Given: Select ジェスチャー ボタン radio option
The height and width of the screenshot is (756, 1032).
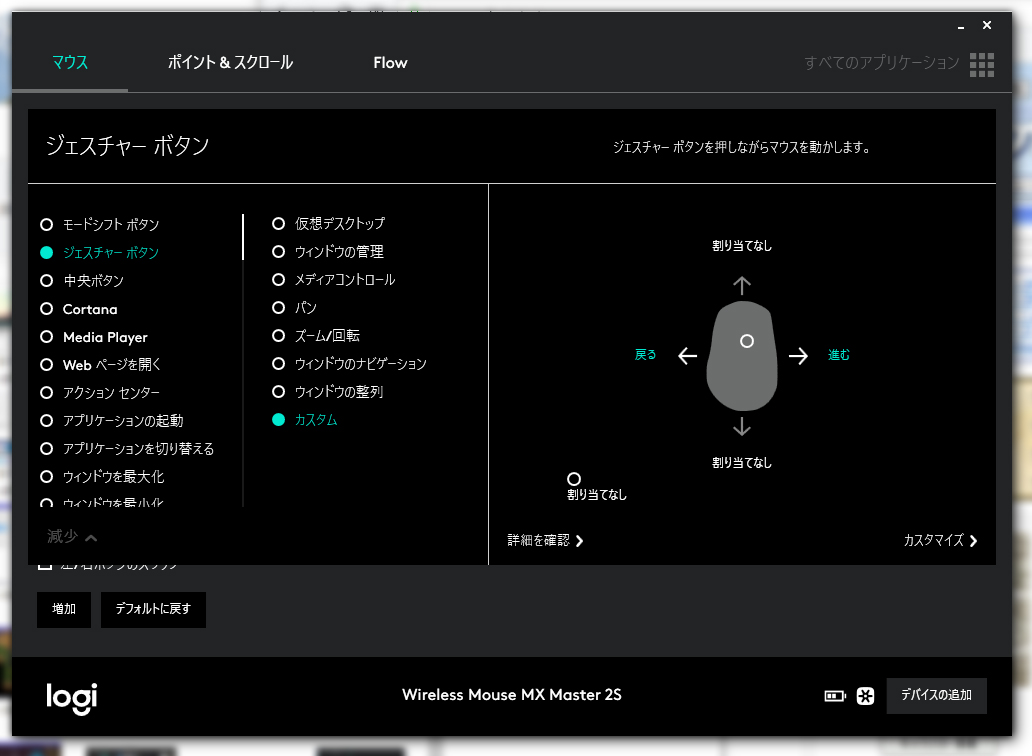Looking at the screenshot, I should coord(100,253).
